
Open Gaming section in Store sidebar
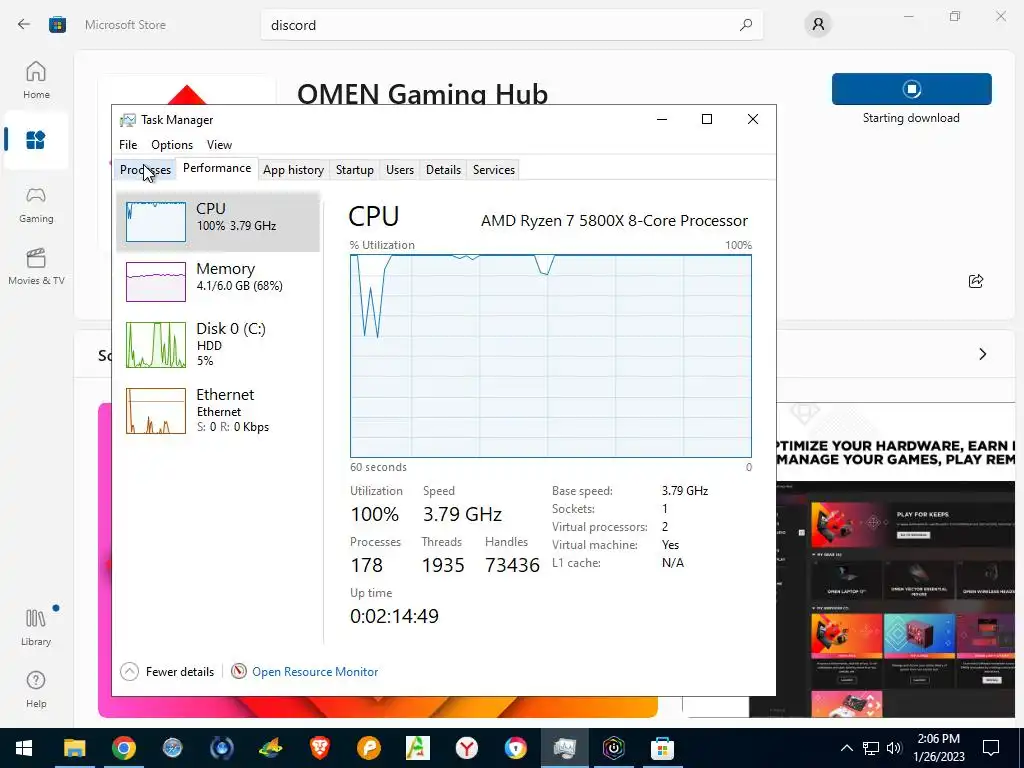pyautogui.click(x=36, y=205)
